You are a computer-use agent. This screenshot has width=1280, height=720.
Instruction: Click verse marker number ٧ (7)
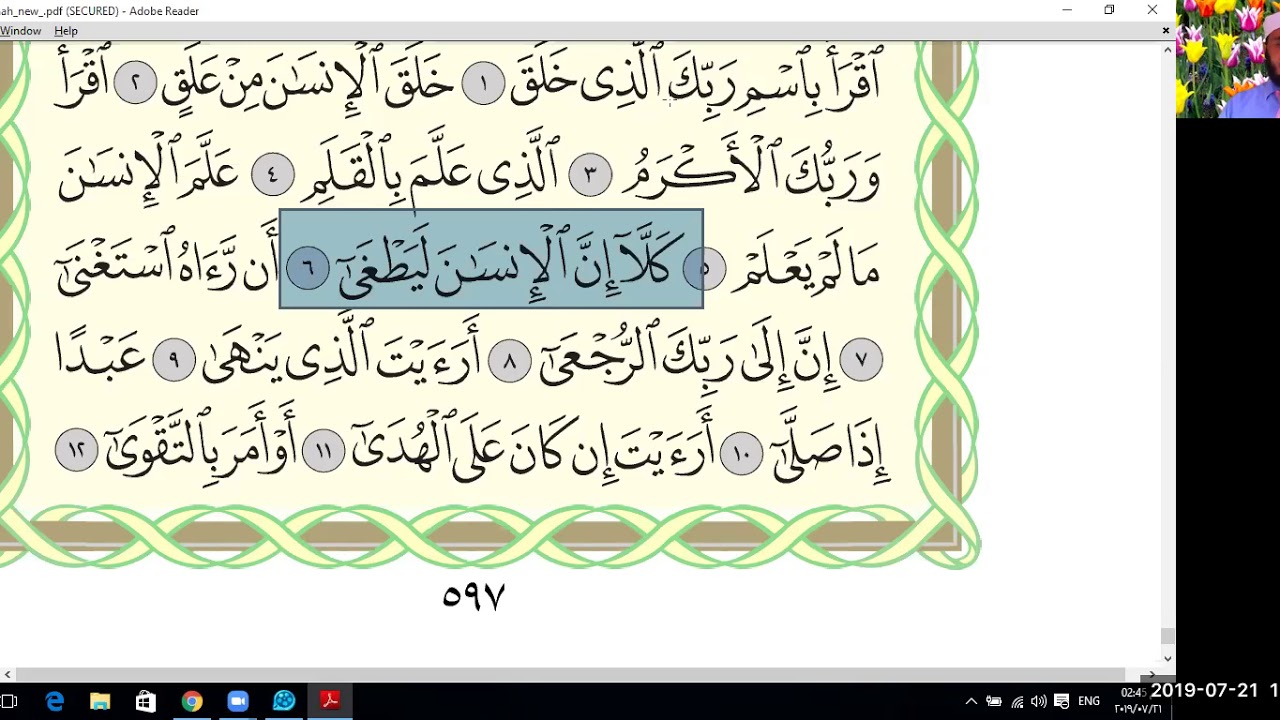[x=861, y=360]
